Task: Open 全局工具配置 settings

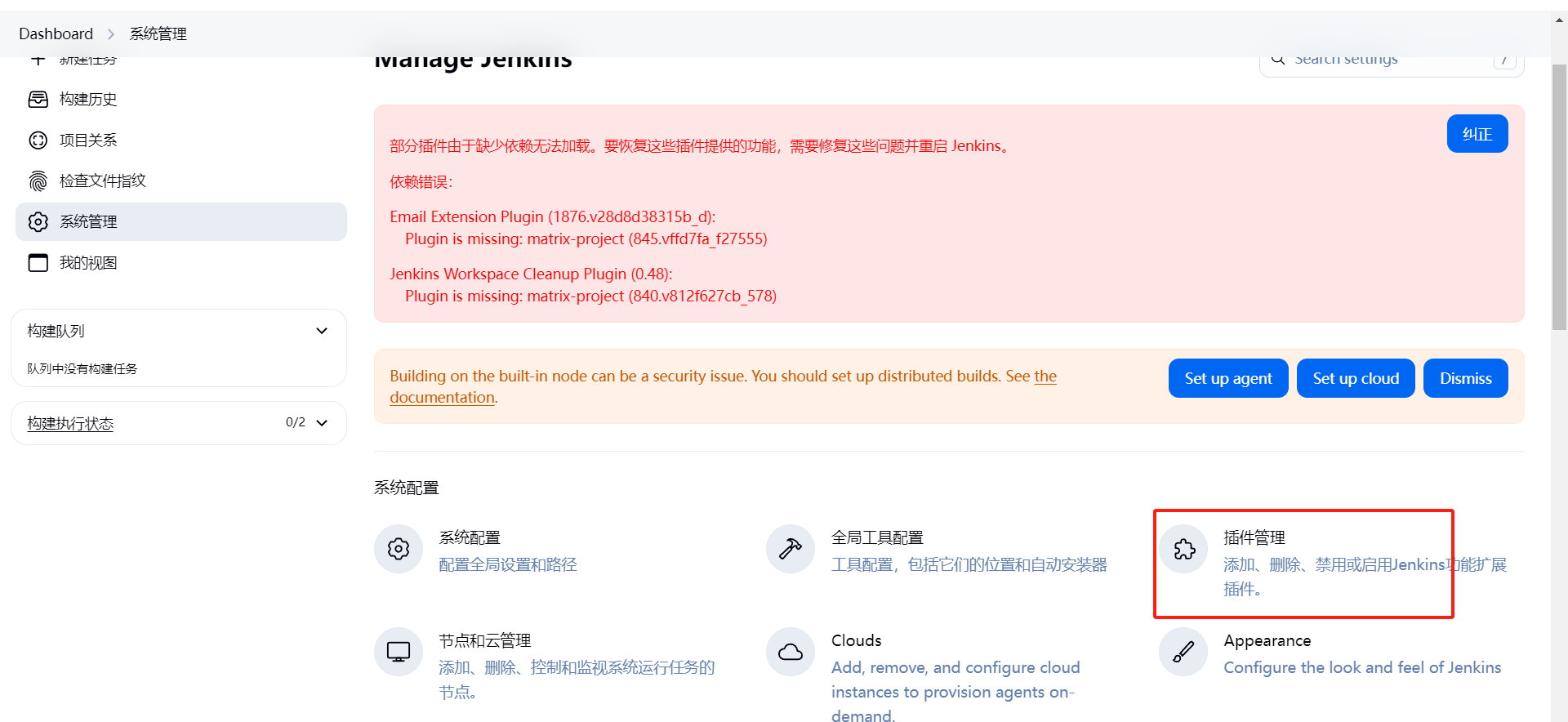Action: tap(877, 537)
